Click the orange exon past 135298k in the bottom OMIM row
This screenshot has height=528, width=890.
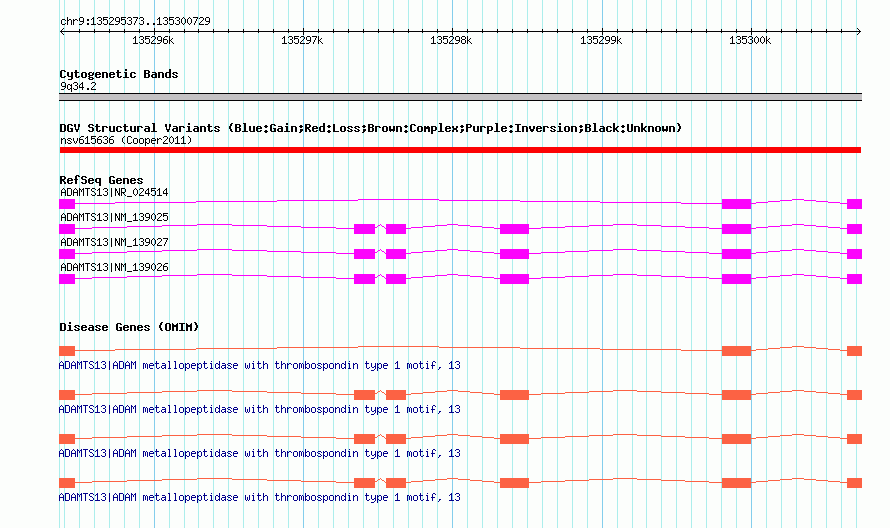514,483
